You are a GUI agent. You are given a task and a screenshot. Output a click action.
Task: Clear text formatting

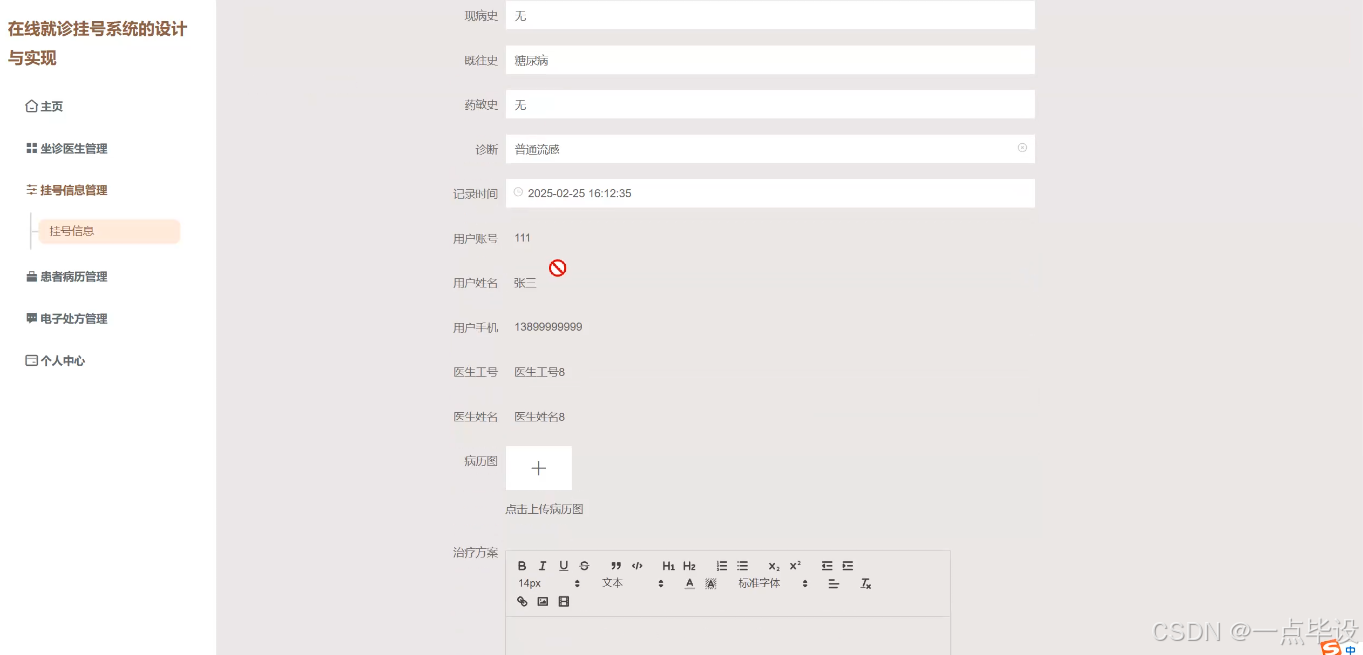(866, 584)
